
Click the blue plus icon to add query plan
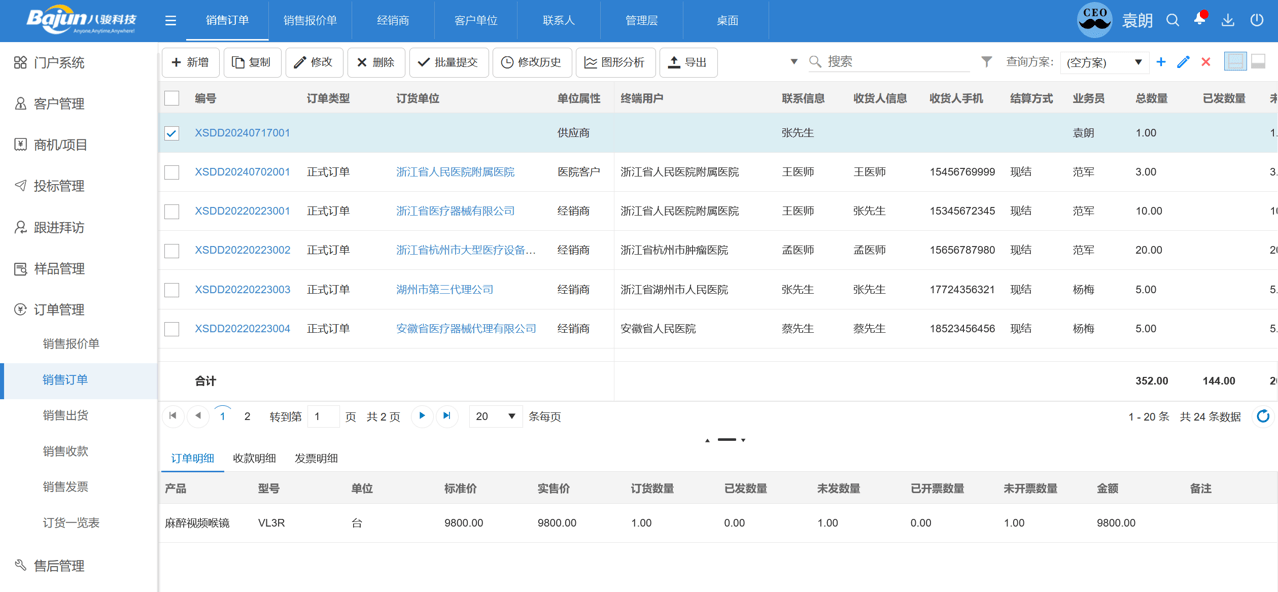1161,61
